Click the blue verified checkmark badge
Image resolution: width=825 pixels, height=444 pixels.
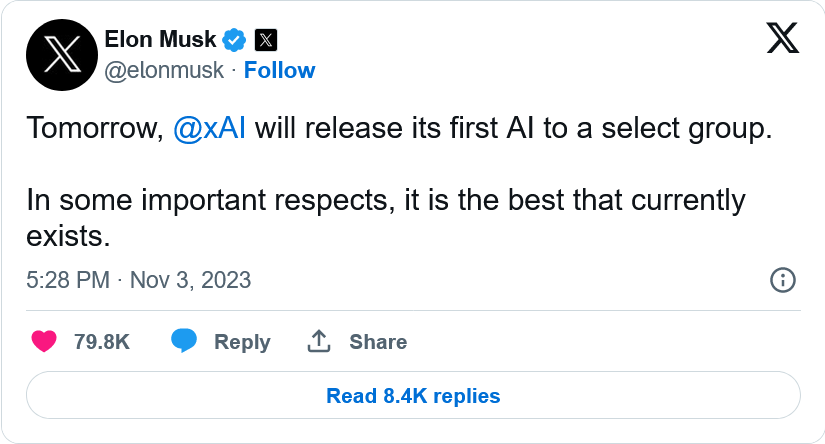coord(235,40)
